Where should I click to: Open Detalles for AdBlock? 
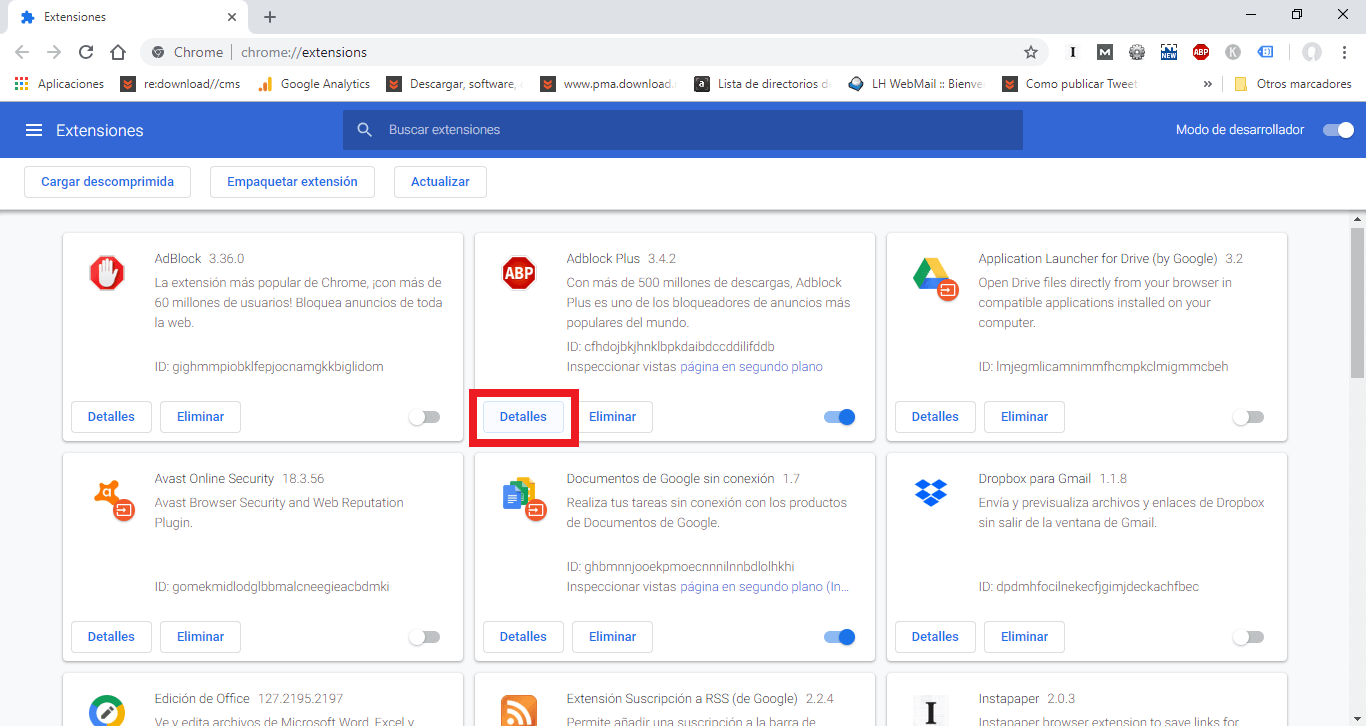tap(111, 417)
